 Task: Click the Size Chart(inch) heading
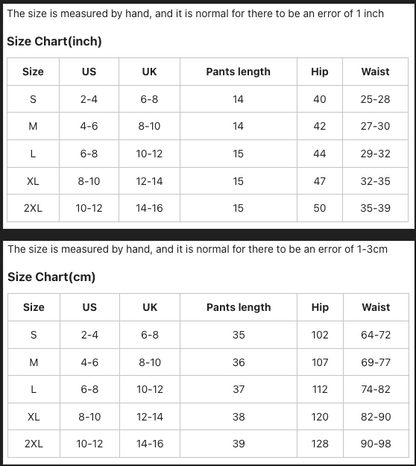(54, 41)
